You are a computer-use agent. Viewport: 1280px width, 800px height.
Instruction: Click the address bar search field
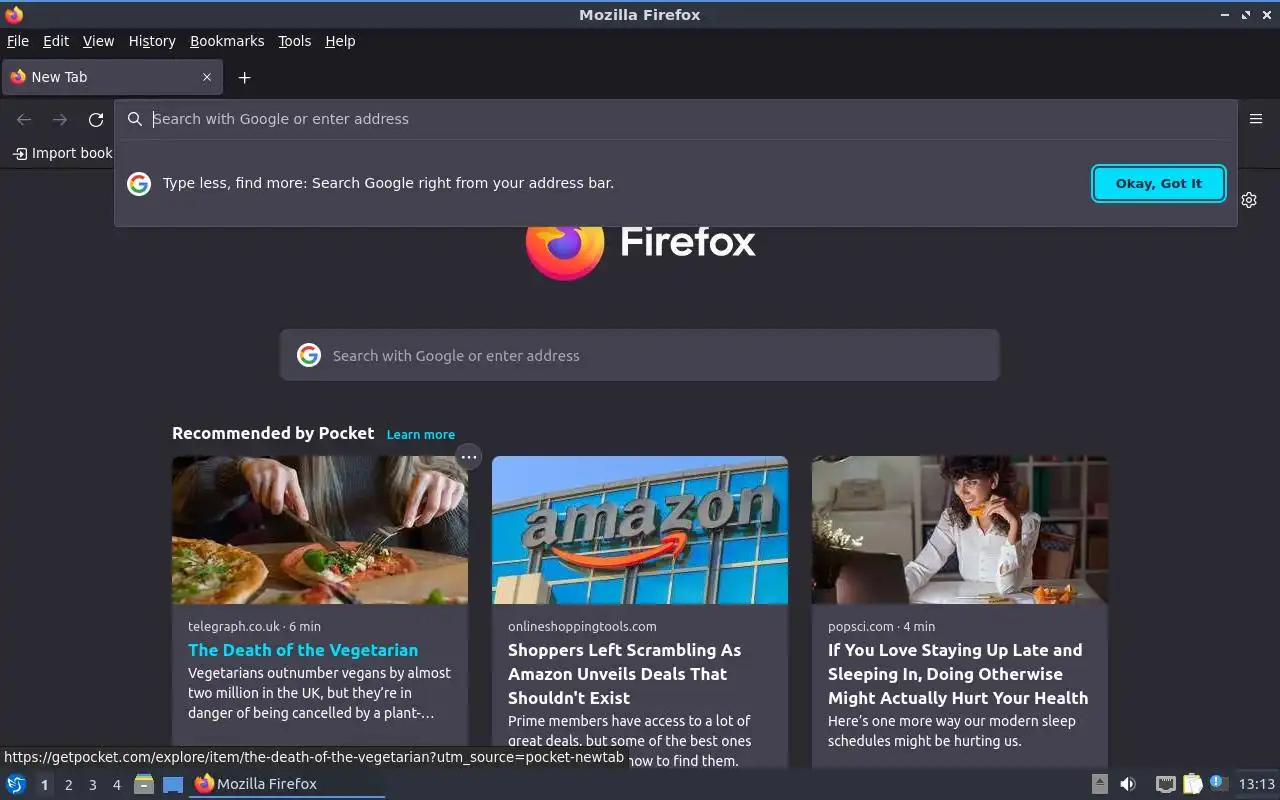tap(675, 119)
